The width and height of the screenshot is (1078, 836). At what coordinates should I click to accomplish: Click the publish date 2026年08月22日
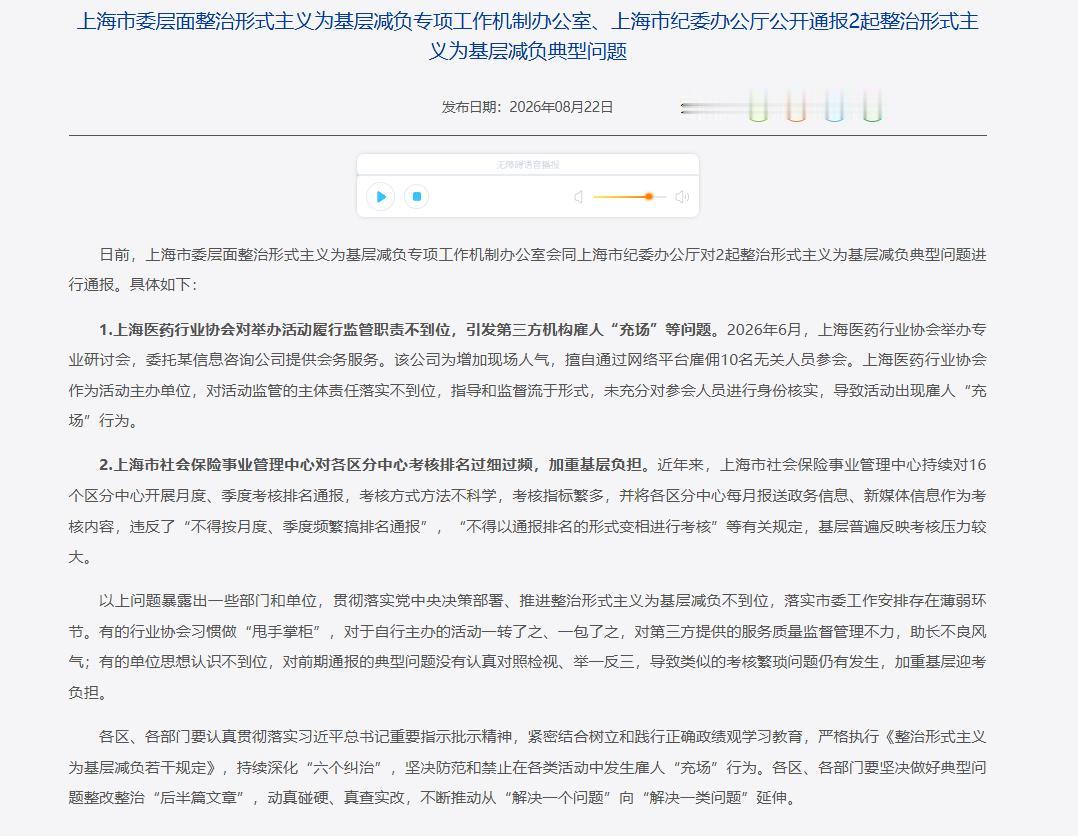point(561,107)
